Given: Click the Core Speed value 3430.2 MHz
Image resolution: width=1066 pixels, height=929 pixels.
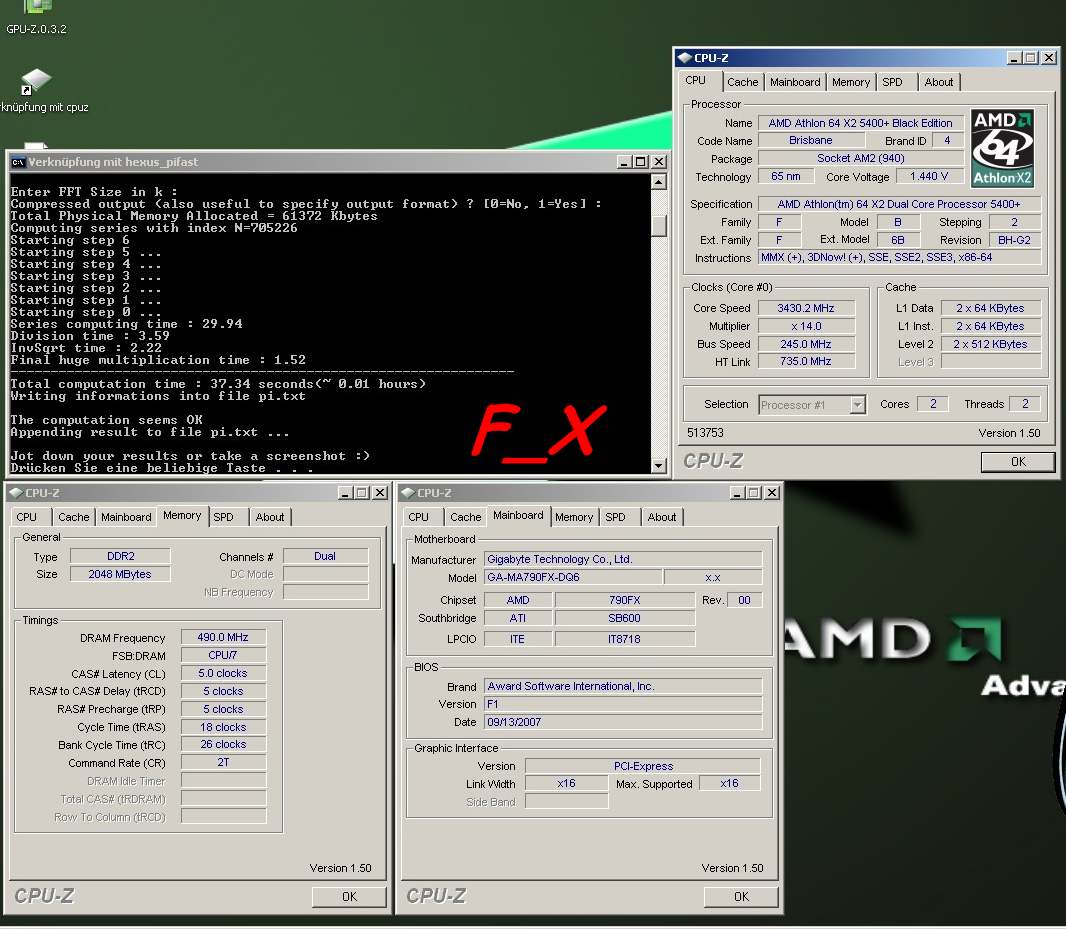Looking at the screenshot, I should [x=806, y=308].
